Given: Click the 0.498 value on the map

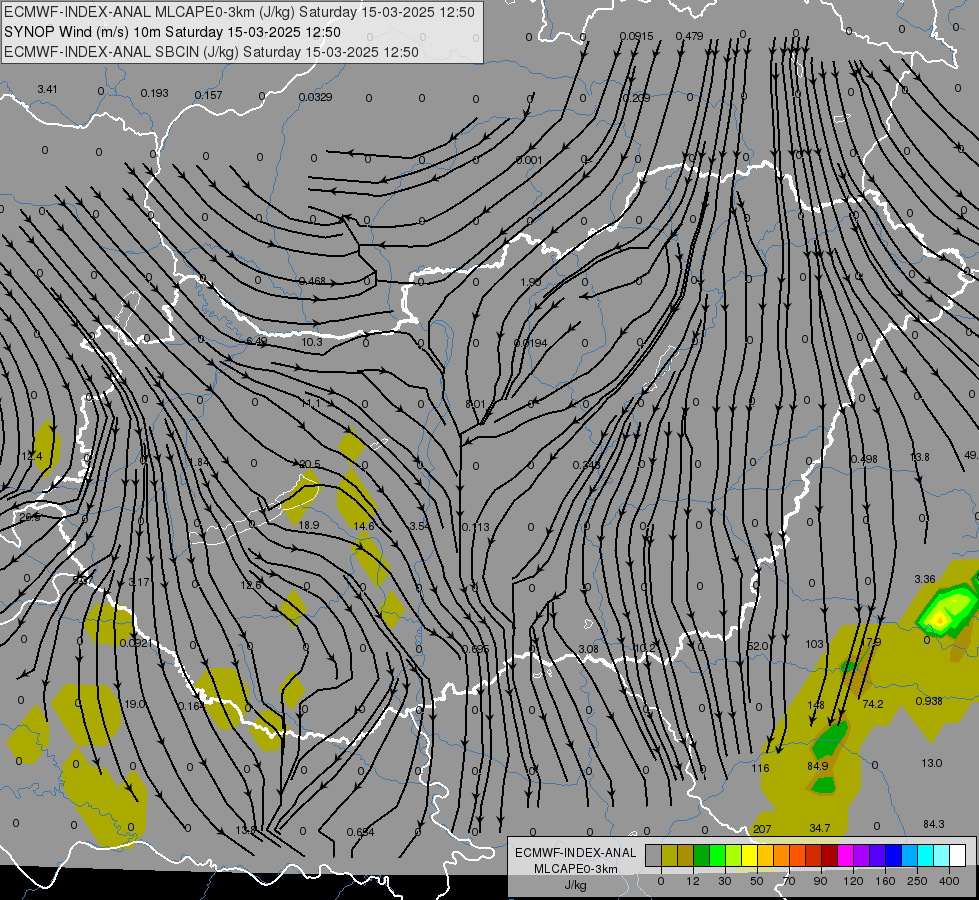Looking at the screenshot, I should coord(864,459).
